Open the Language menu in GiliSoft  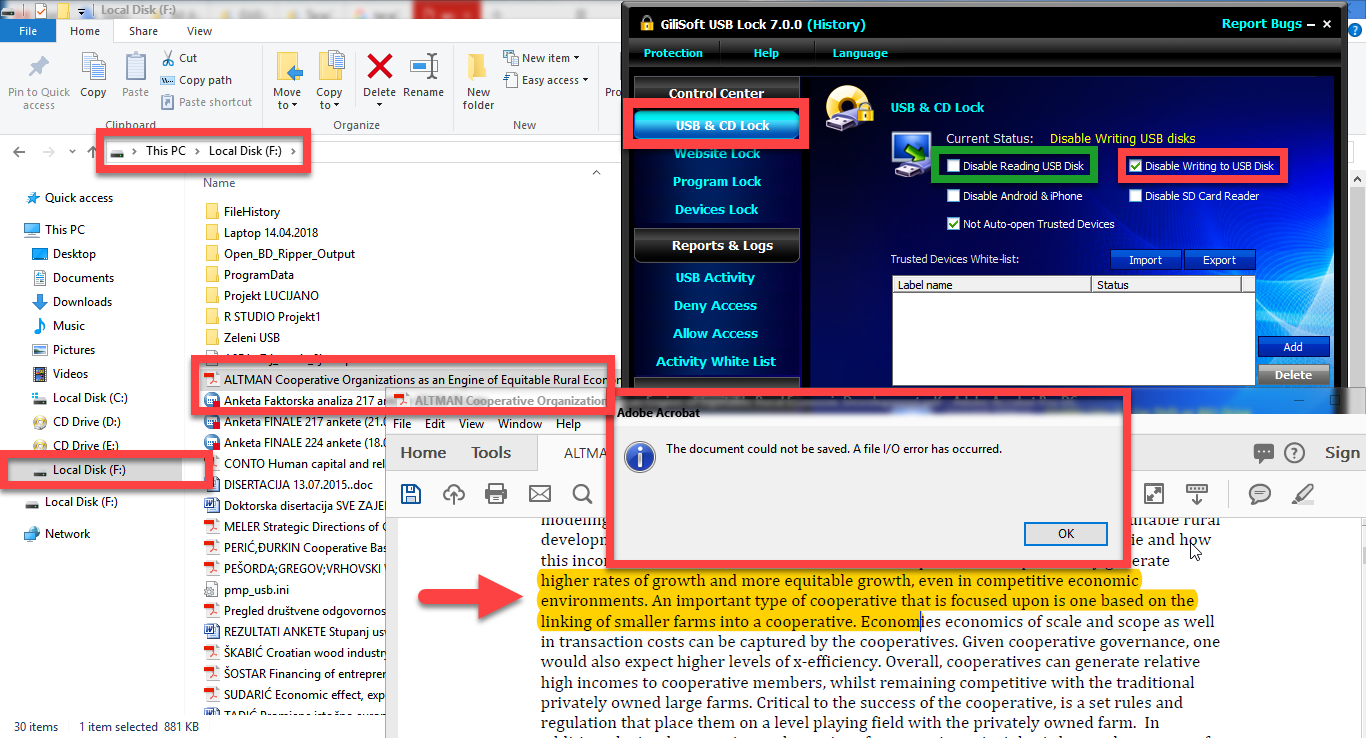pos(860,53)
